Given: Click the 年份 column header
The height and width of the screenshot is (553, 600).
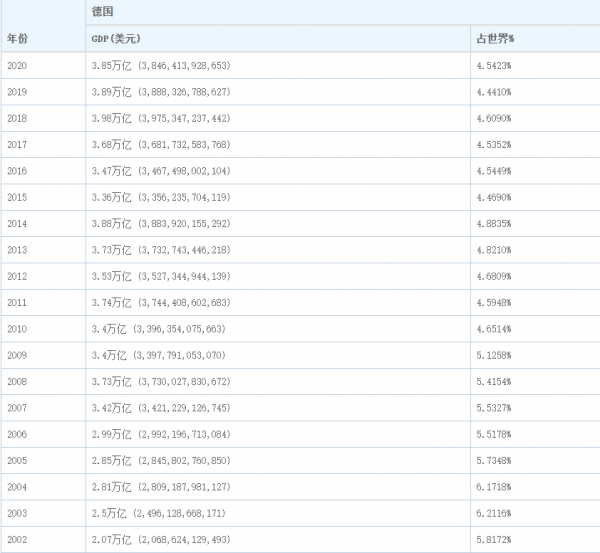Looking at the screenshot, I should point(18,39).
